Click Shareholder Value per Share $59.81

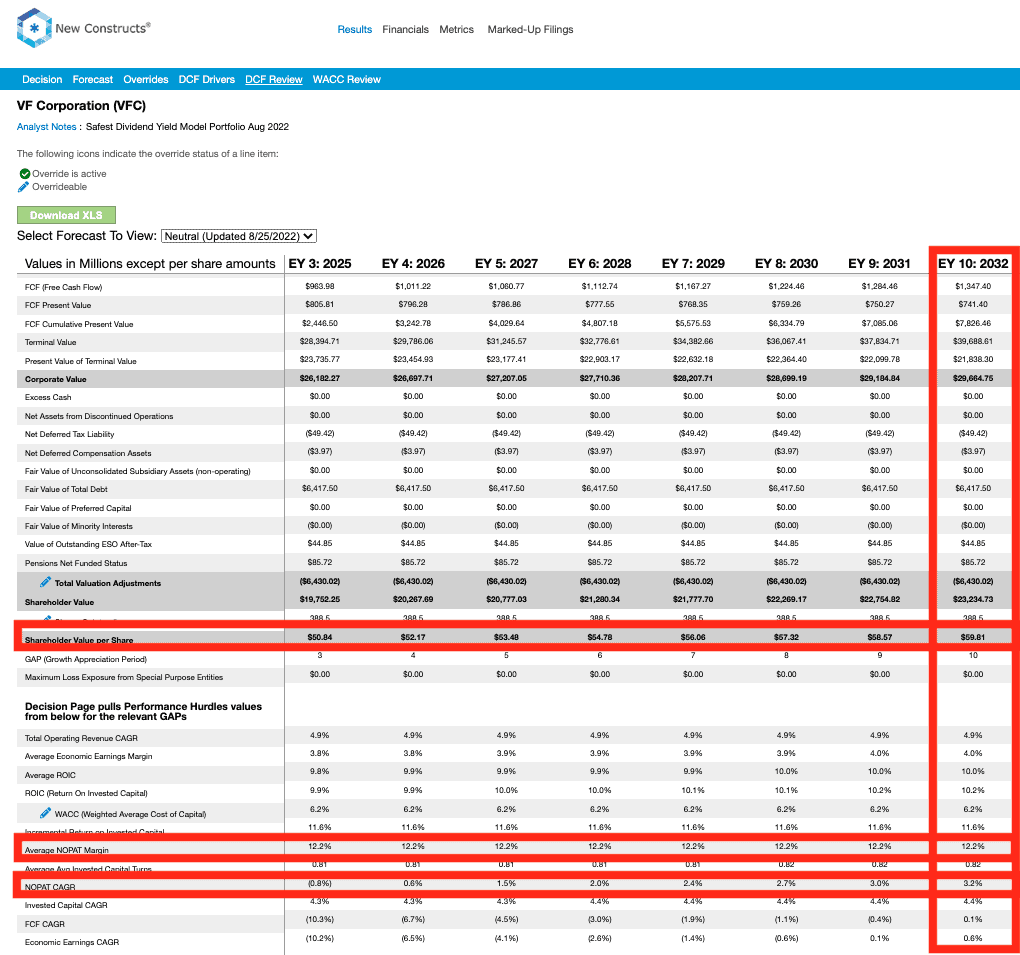(x=973, y=637)
